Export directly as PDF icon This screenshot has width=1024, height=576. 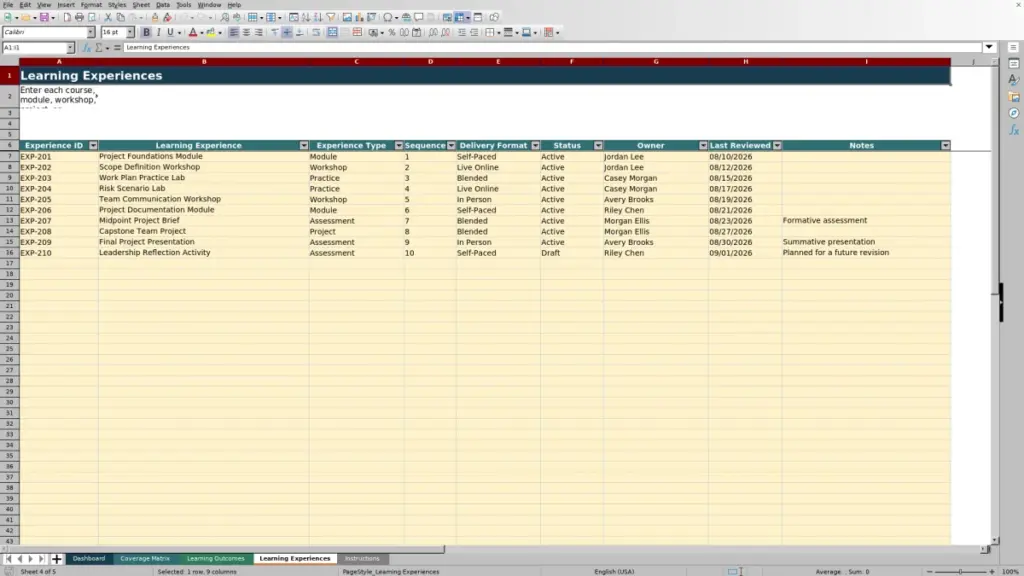point(67,18)
